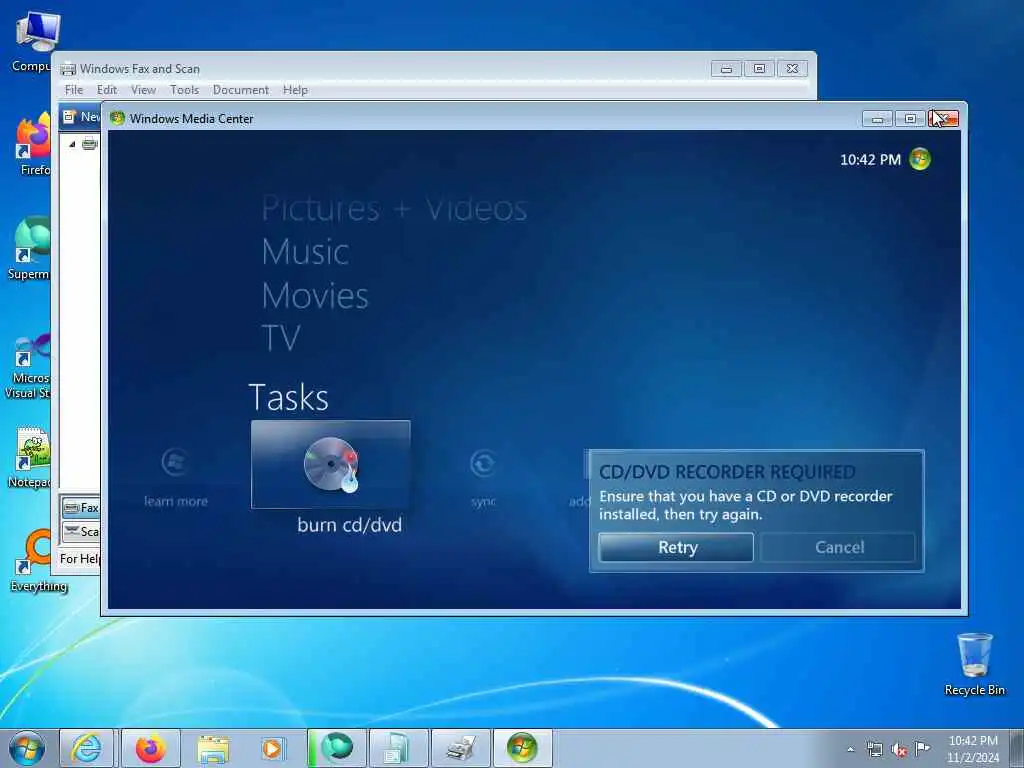Open Firefox from the taskbar
Viewport: 1024px width, 768px height.
pyautogui.click(x=150, y=748)
